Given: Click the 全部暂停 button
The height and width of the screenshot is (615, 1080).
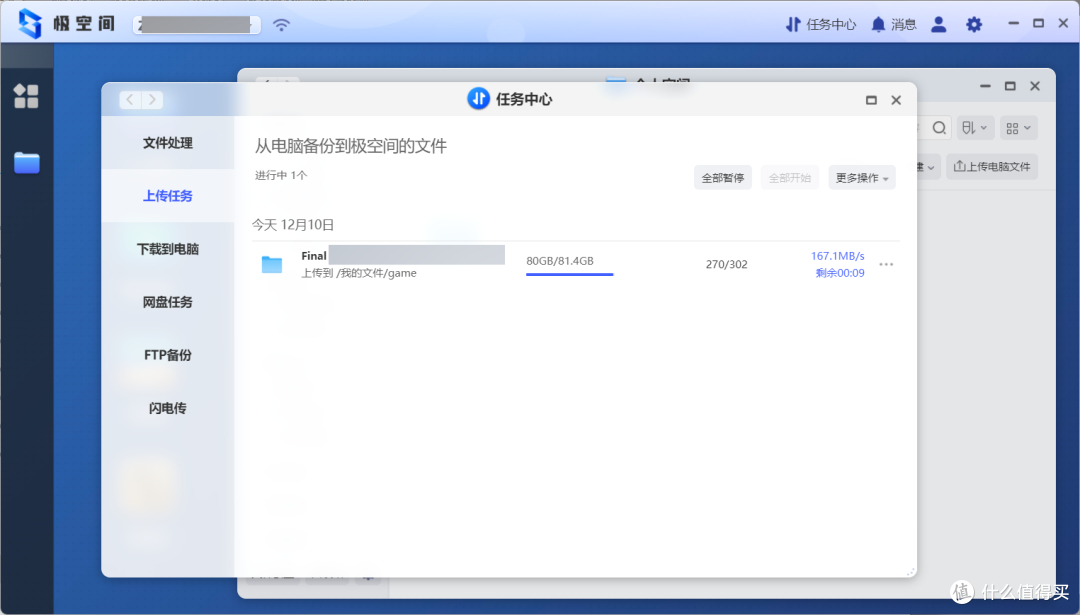Looking at the screenshot, I should [723, 178].
